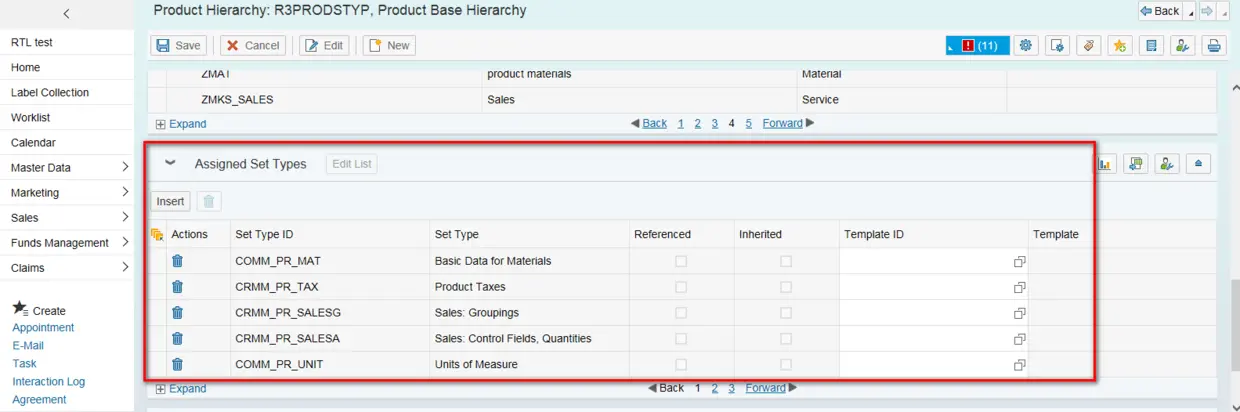Click the Edit List button
The width and height of the screenshot is (1240, 412).
pyautogui.click(x=352, y=164)
